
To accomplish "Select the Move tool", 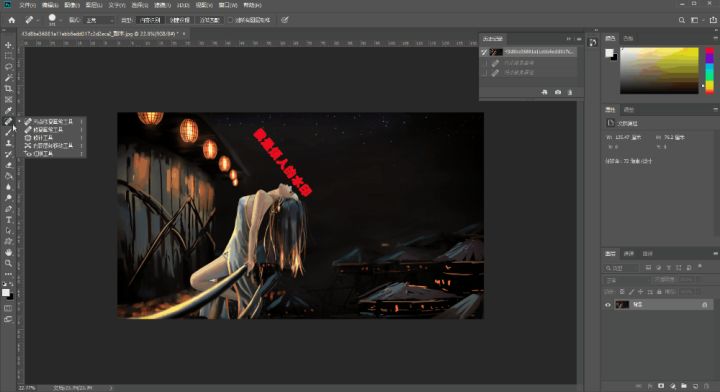I will [x=8, y=45].
